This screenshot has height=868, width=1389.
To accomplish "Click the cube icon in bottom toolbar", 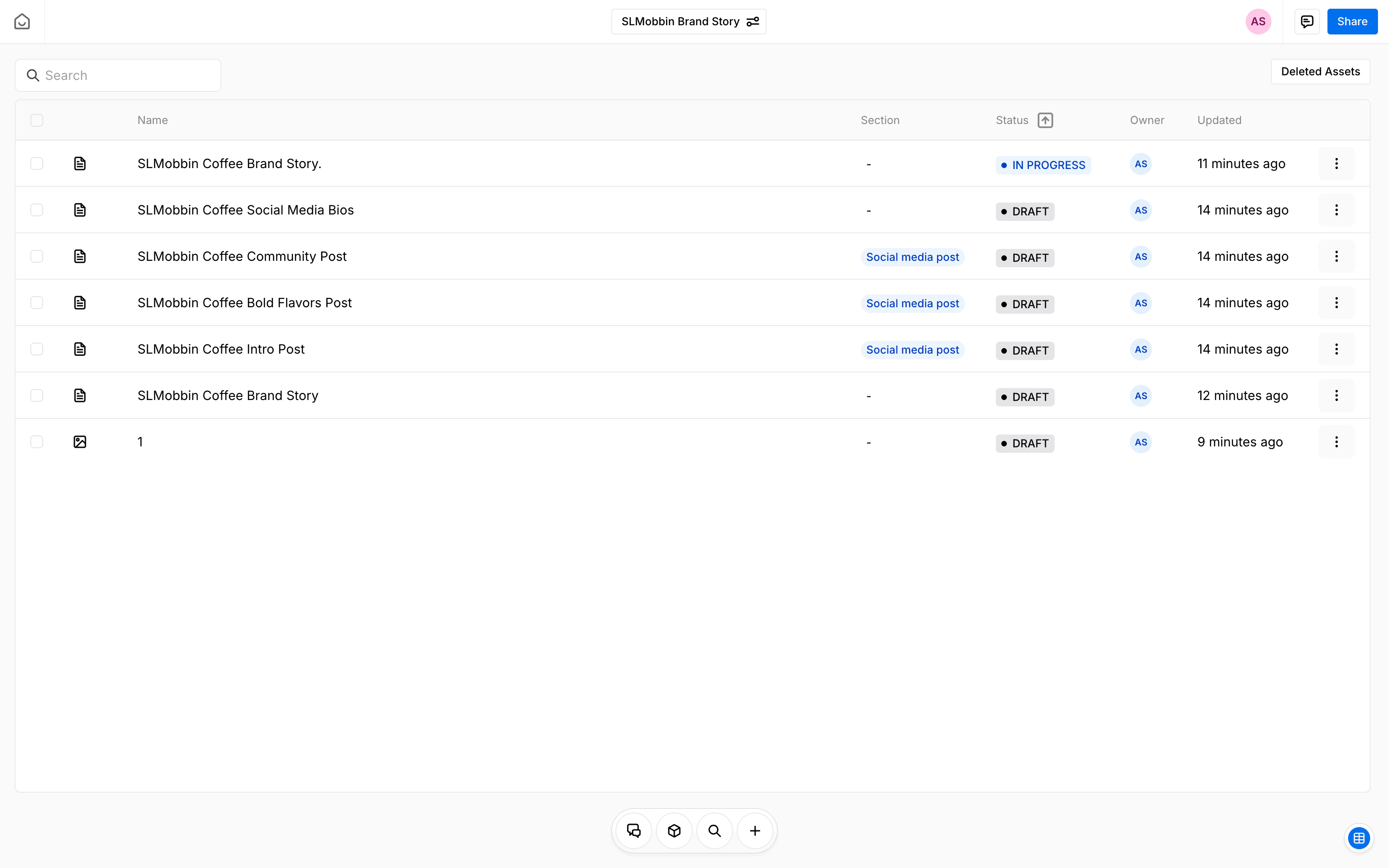I will (674, 831).
